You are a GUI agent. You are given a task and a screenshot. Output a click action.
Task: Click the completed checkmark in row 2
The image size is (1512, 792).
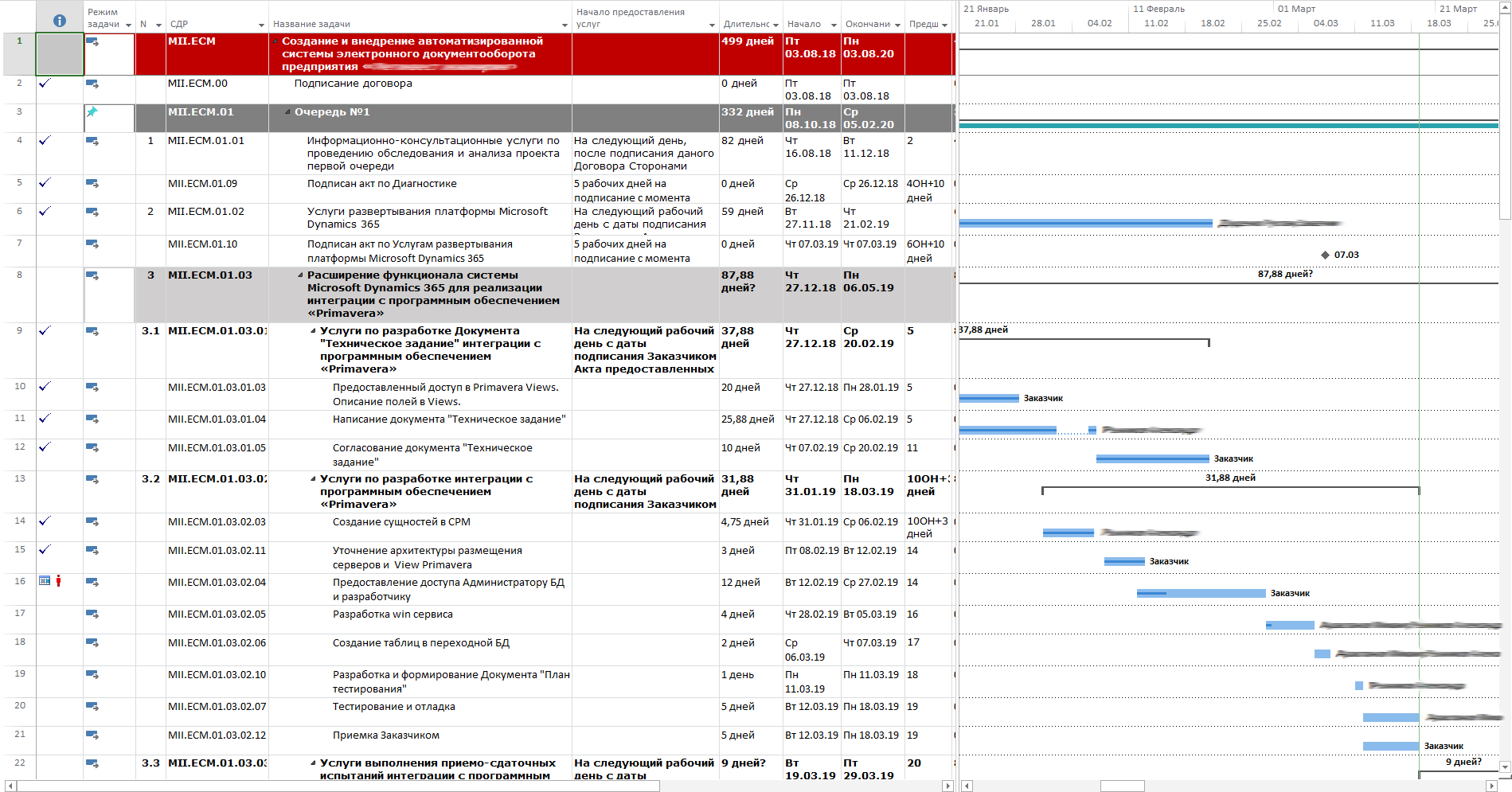45,83
